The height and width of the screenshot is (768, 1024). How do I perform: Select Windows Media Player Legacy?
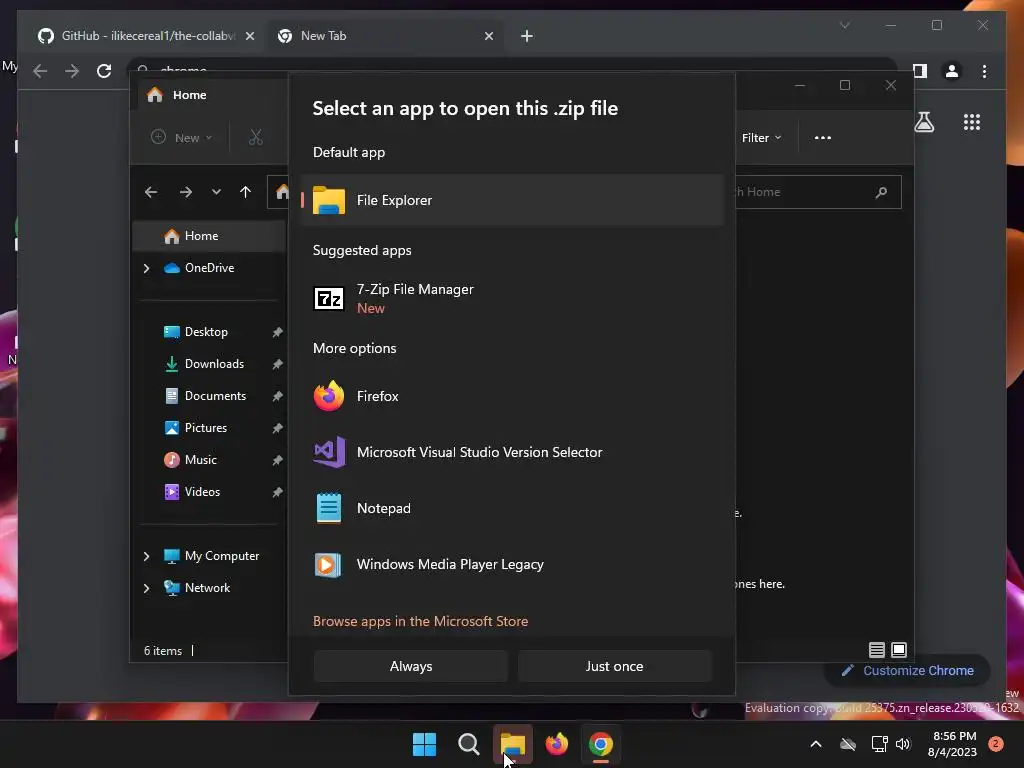(513, 564)
